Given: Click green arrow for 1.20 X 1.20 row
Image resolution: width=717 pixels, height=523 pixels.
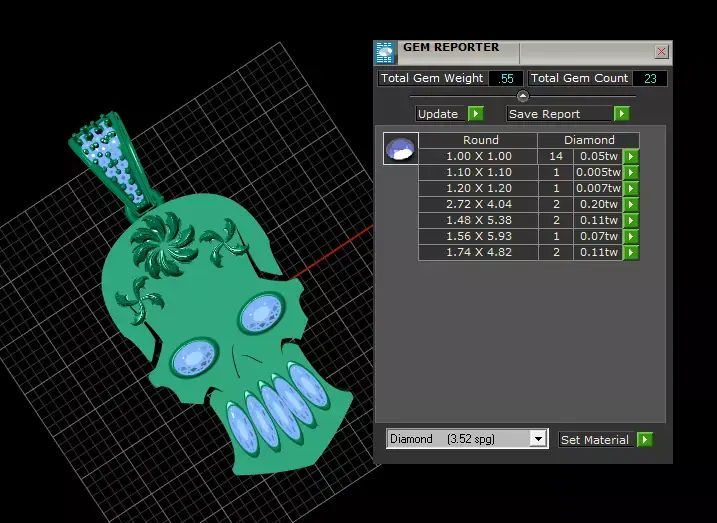Looking at the screenshot, I should click(x=631, y=188).
